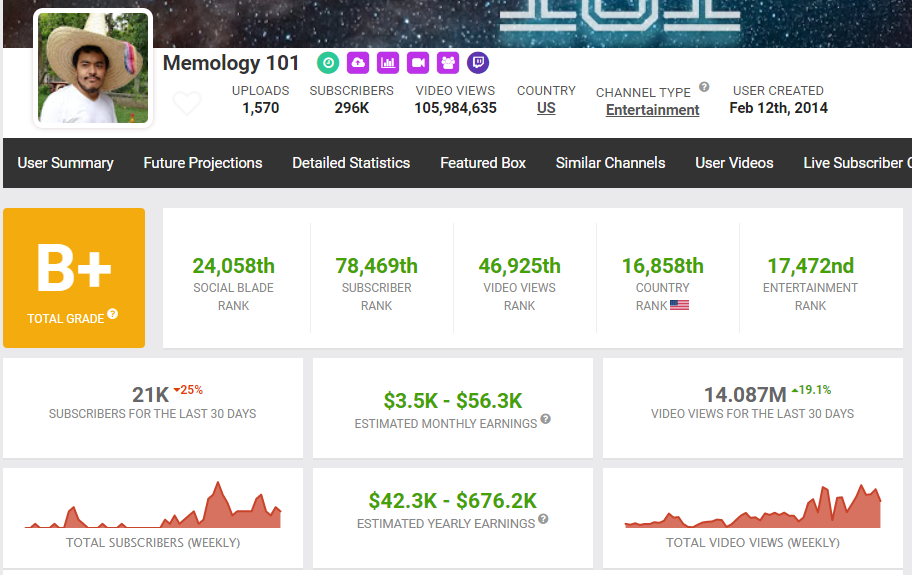This screenshot has height=575, width=912.
Task: Click the 21K subscribers last 30 days
Action: click(150, 395)
